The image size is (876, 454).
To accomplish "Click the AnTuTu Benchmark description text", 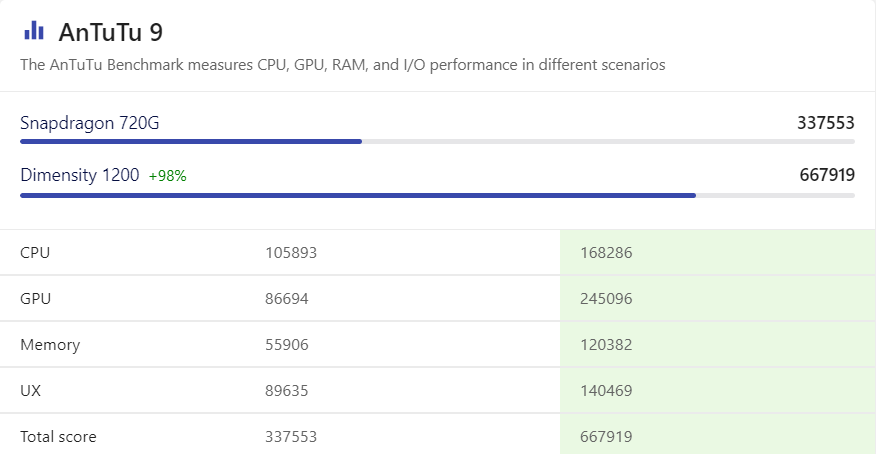I will 342,65.
